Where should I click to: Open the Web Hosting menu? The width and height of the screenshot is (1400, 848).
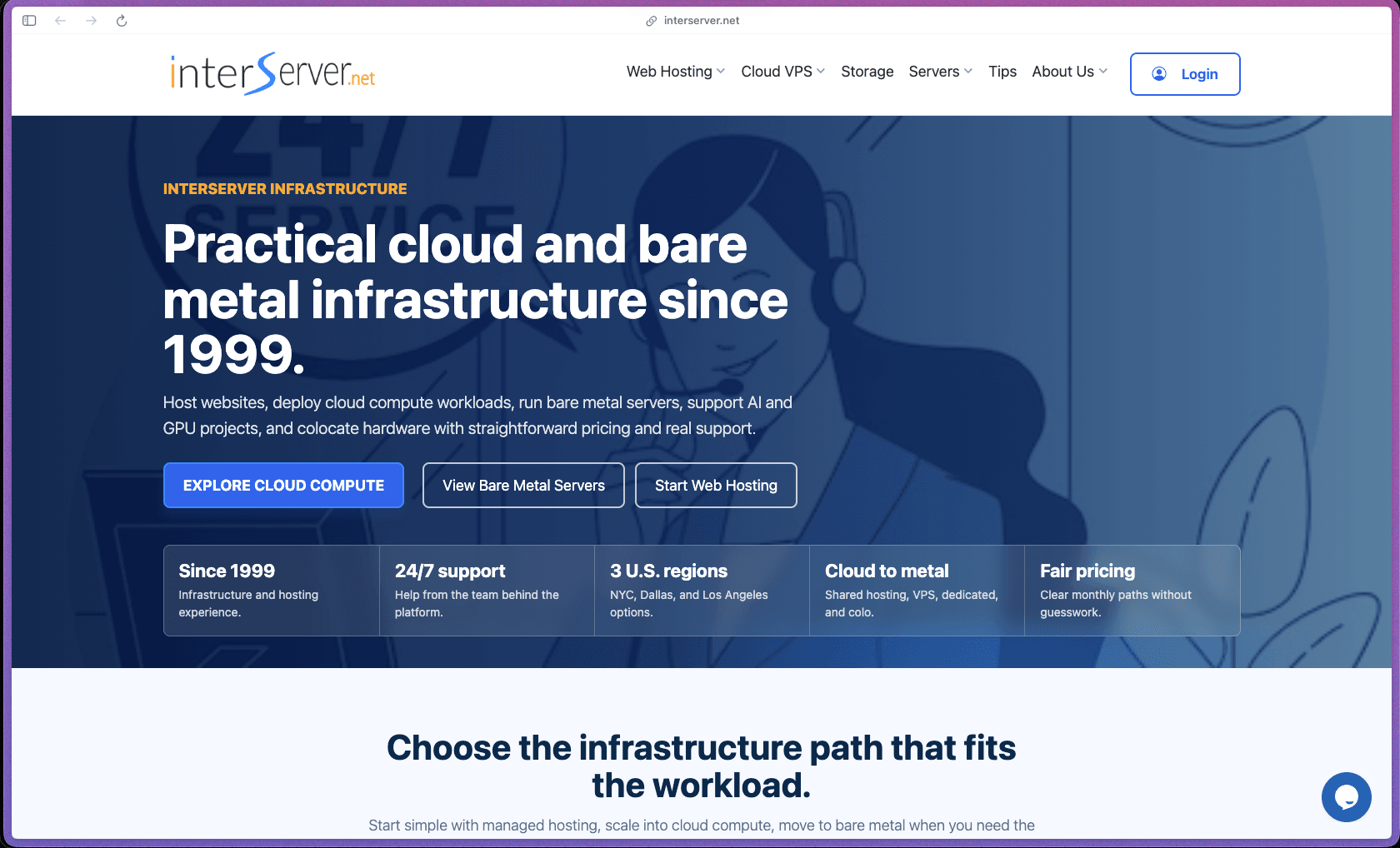pyautogui.click(x=676, y=72)
